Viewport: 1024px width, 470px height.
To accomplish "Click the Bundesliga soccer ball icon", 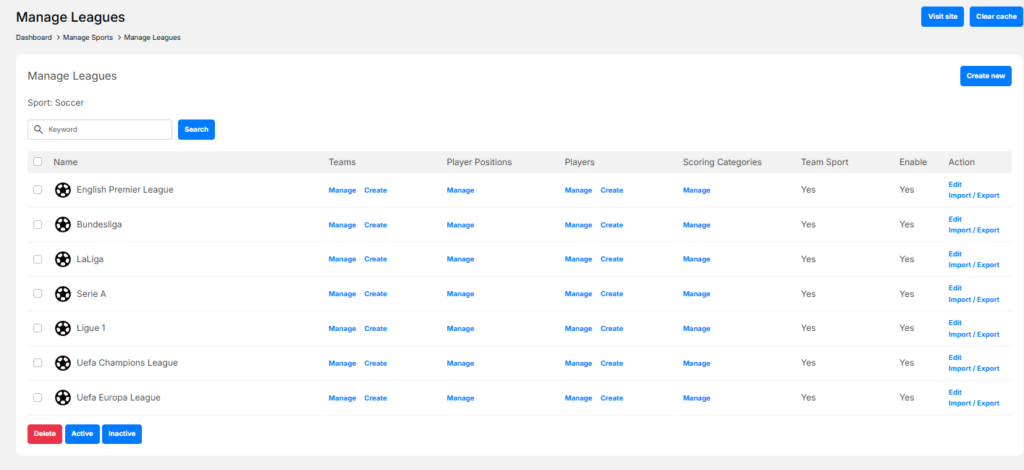I will [x=62, y=224].
